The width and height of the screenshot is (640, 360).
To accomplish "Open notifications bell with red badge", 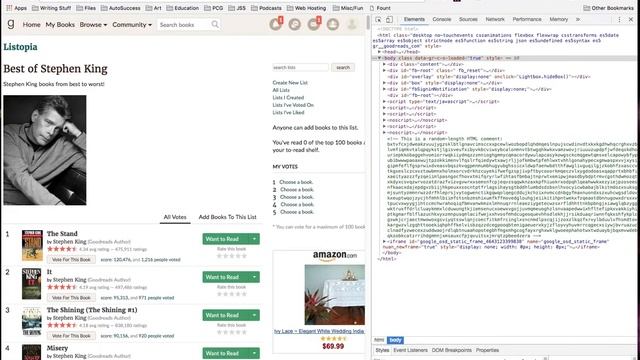I will point(276,24).
